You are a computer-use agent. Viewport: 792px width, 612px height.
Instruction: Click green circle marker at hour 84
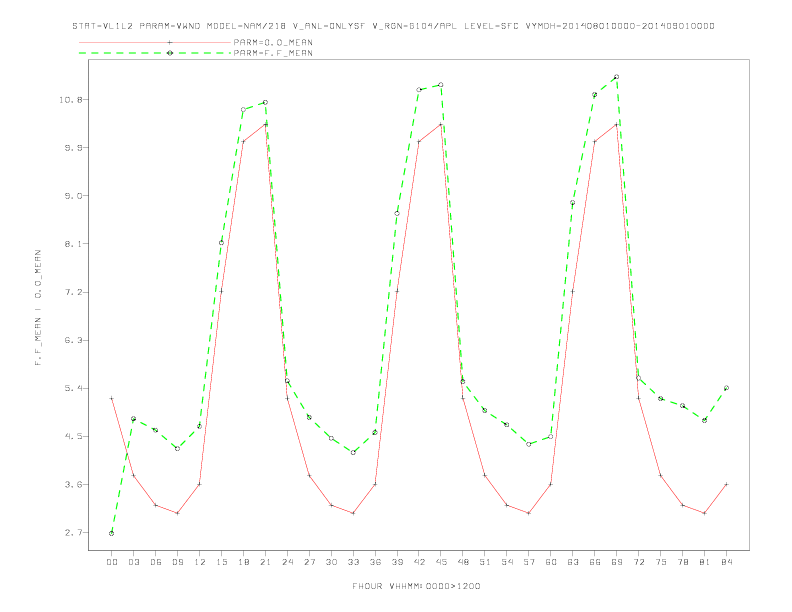726,388
